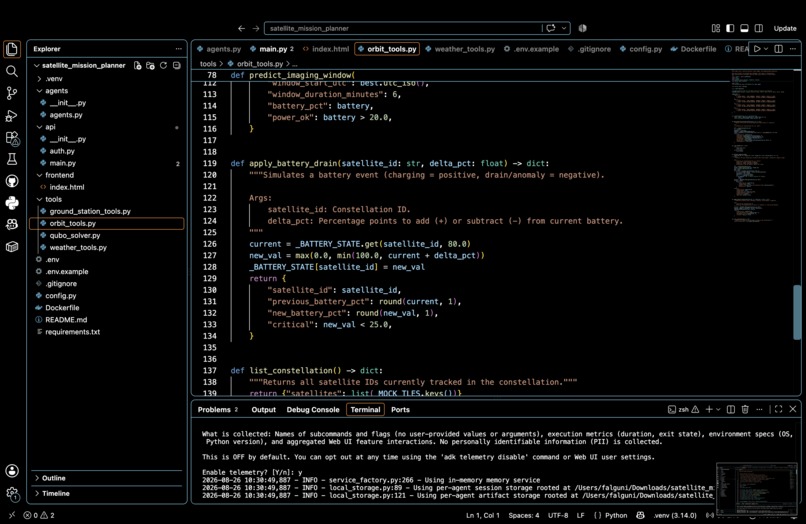This screenshot has height=524, width=806.
Task: Change indentation via Spaces: 4
Action: [x=524, y=515]
